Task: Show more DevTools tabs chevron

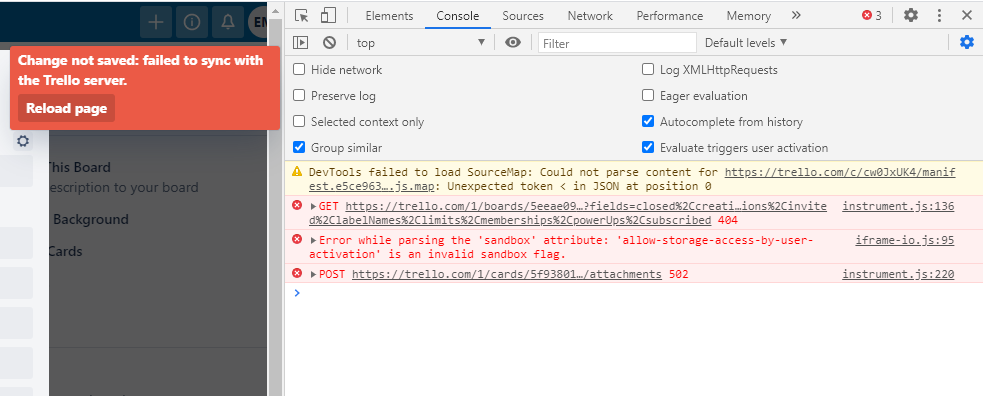Action: pyautogui.click(x=796, y=16)
